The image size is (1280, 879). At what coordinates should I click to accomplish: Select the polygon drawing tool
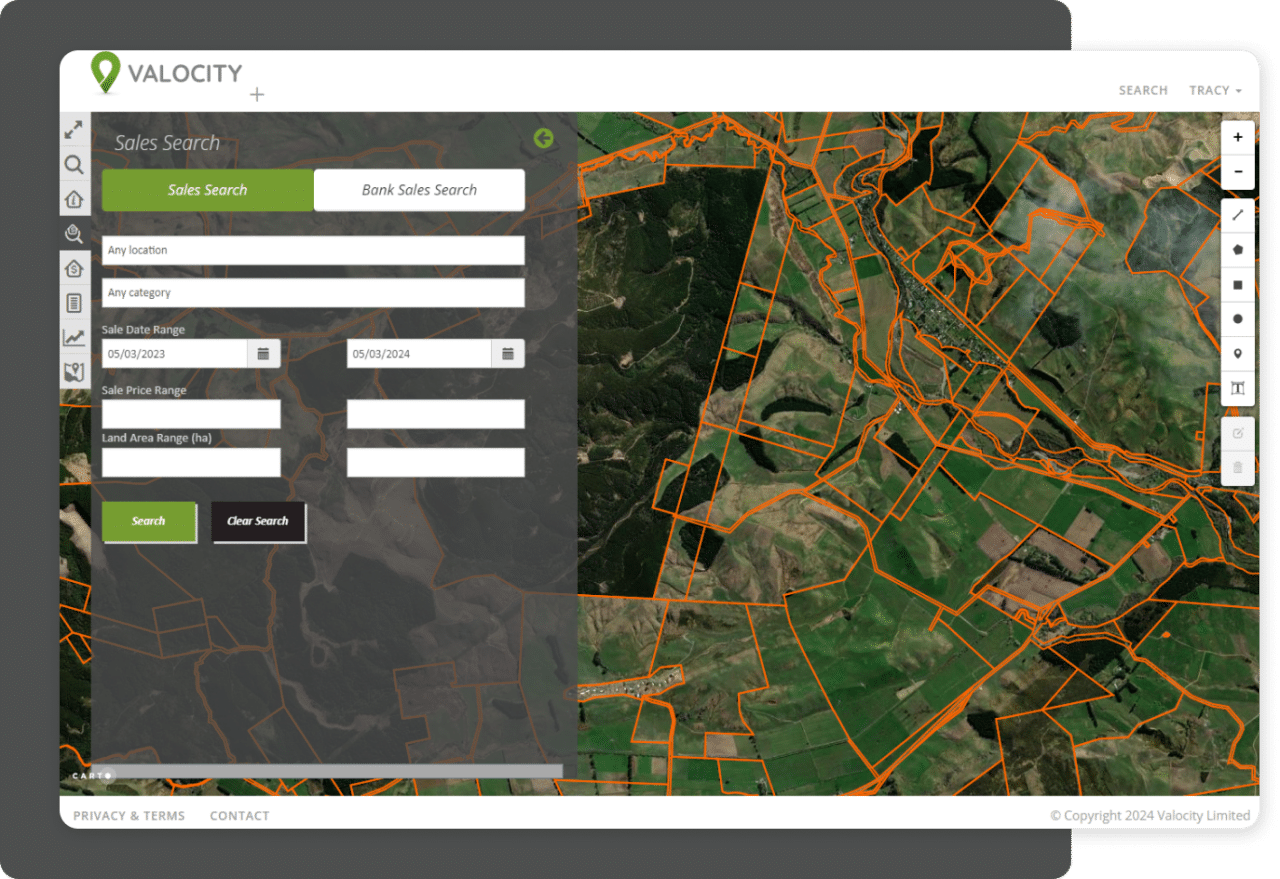point(1237,250)
